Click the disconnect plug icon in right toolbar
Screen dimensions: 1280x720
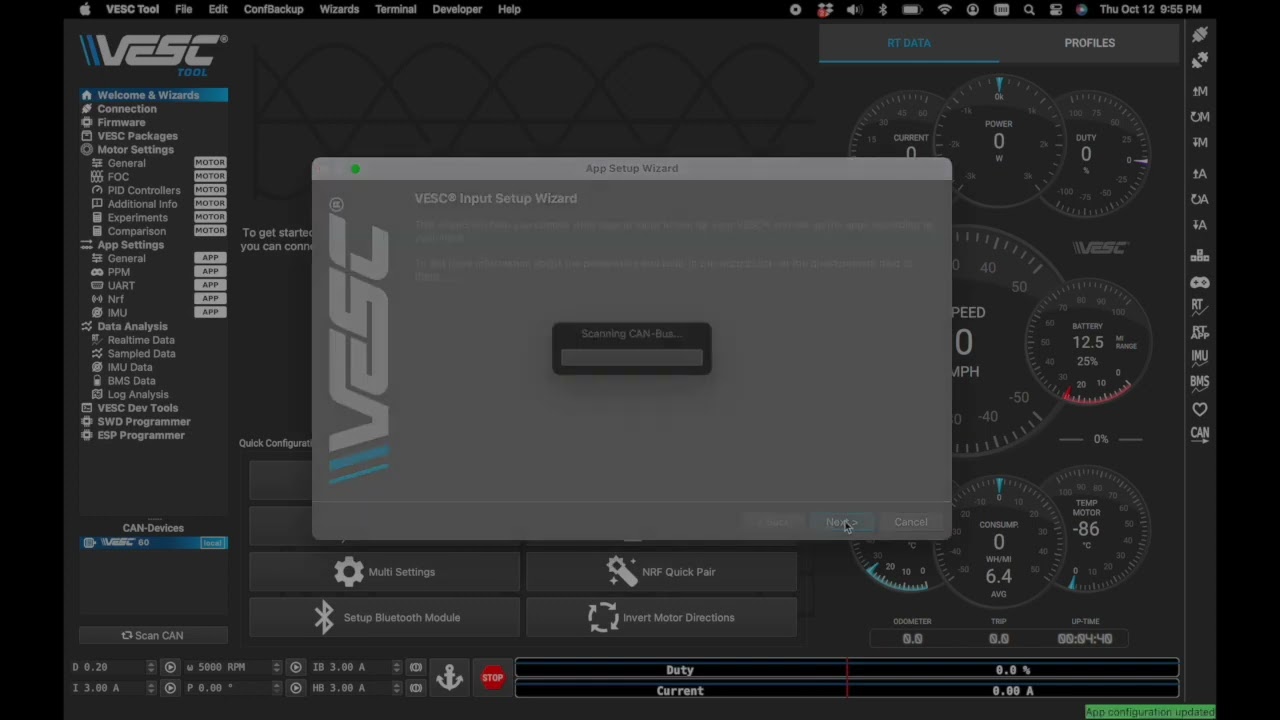[x=1200, y=60]
